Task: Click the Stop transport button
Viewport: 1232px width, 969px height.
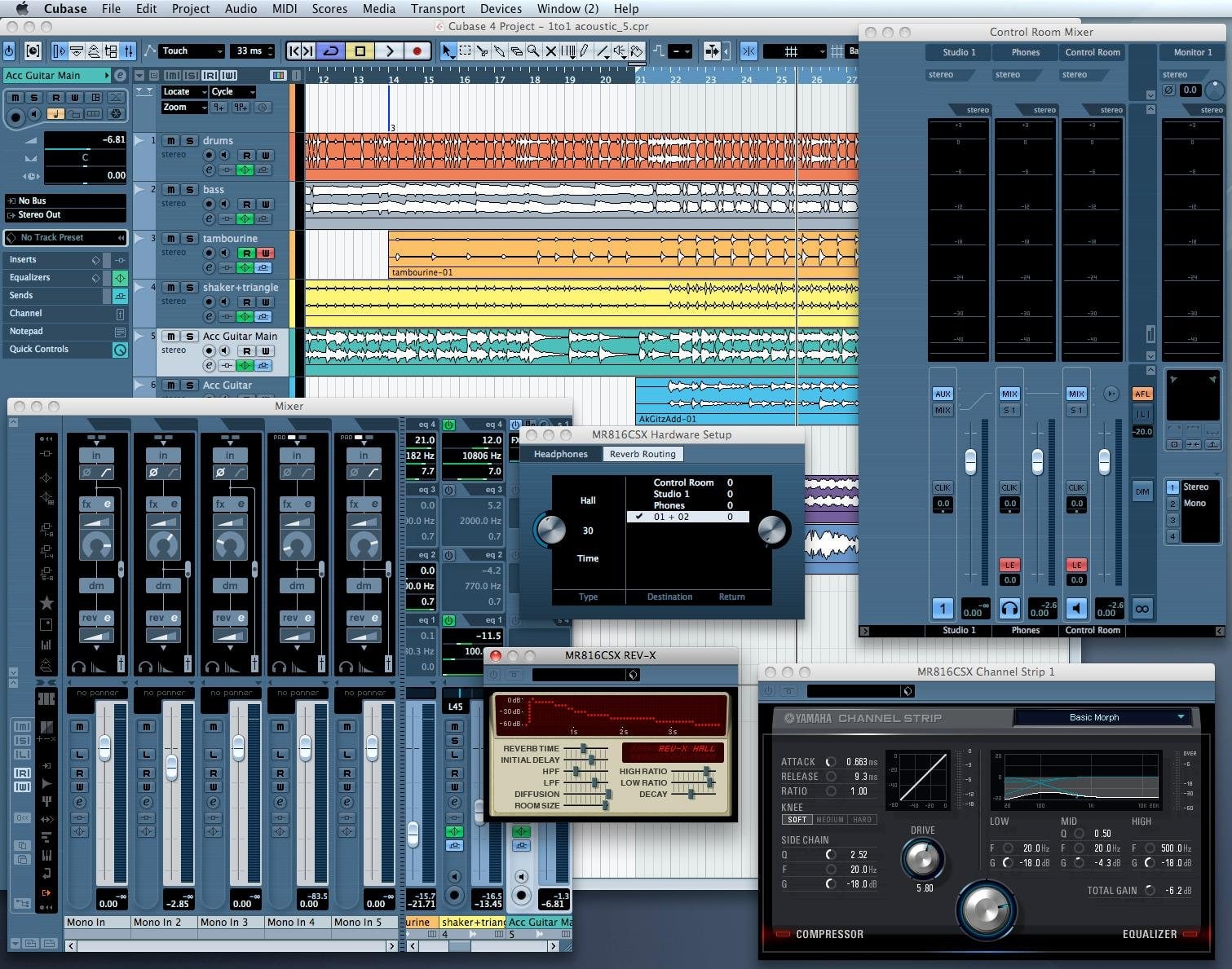Action: pyautogui.click(x=360, y=51)
